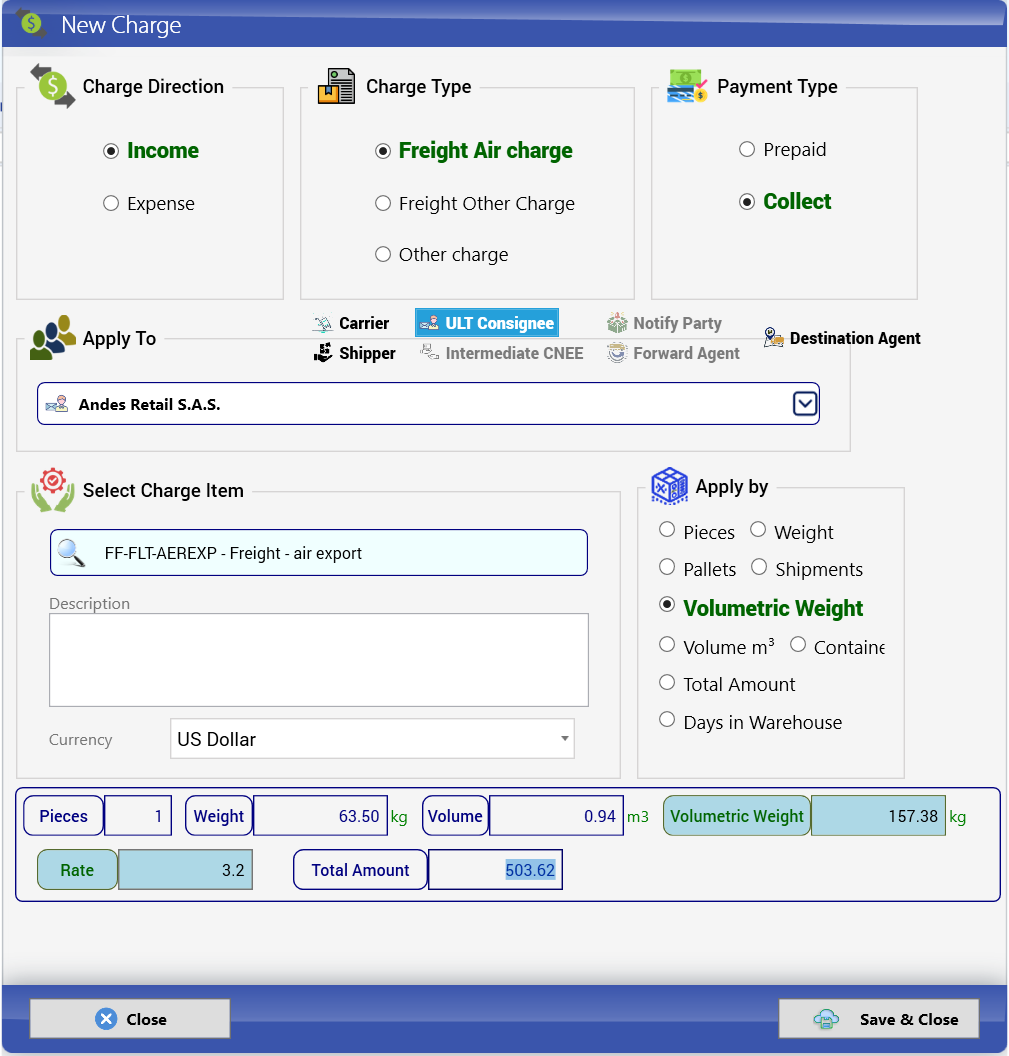This screenshot has width=1009, height=1056.
Task: Click the magnifier search icon in charge item field
Action: pyautogui.click(x=71, y=553)
